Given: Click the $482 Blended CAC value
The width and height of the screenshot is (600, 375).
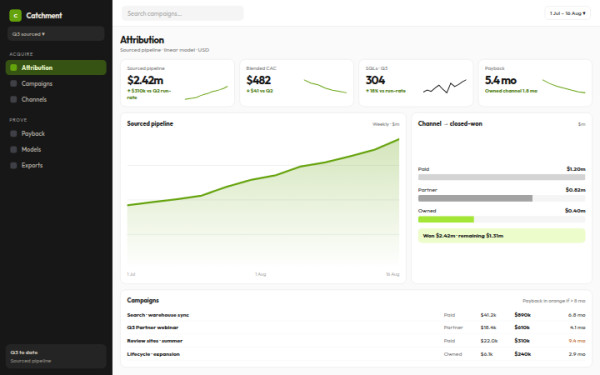Looking at the screenshot, I should pos(259,80).
